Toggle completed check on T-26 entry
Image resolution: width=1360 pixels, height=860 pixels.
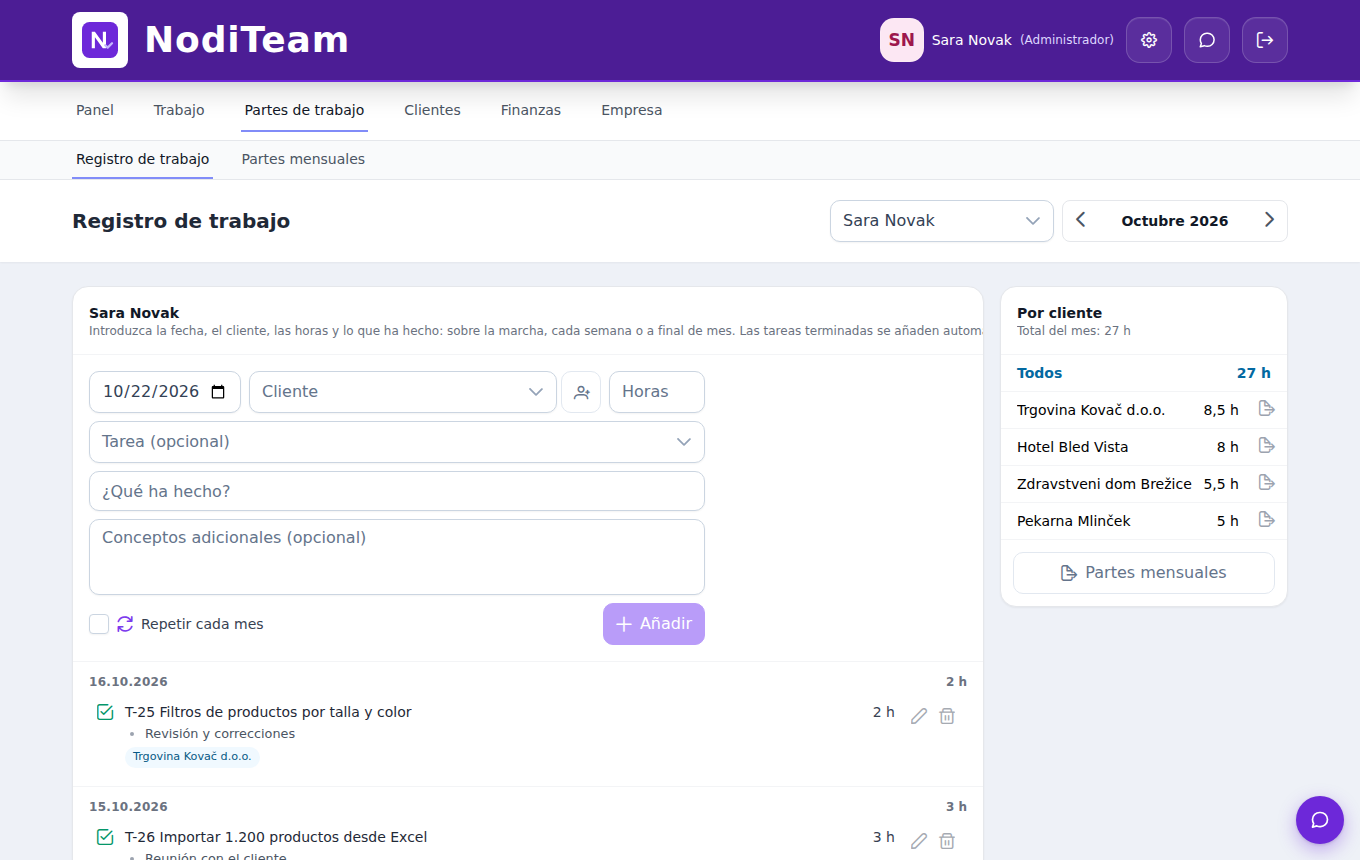pyautogui.click(x=105, y=837)
